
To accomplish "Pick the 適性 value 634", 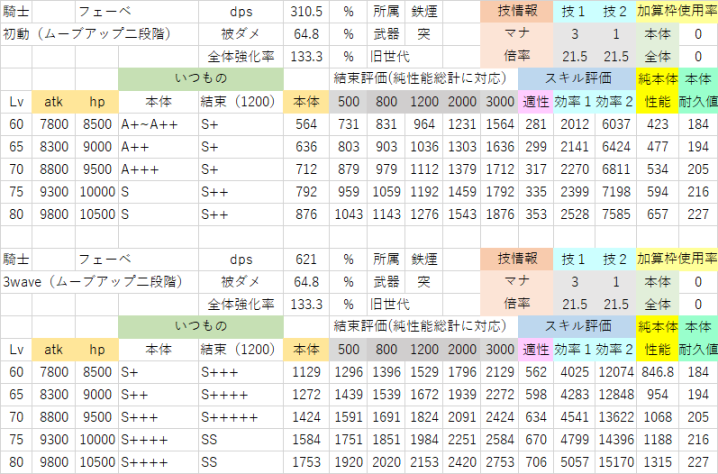I will pos(536,417).
